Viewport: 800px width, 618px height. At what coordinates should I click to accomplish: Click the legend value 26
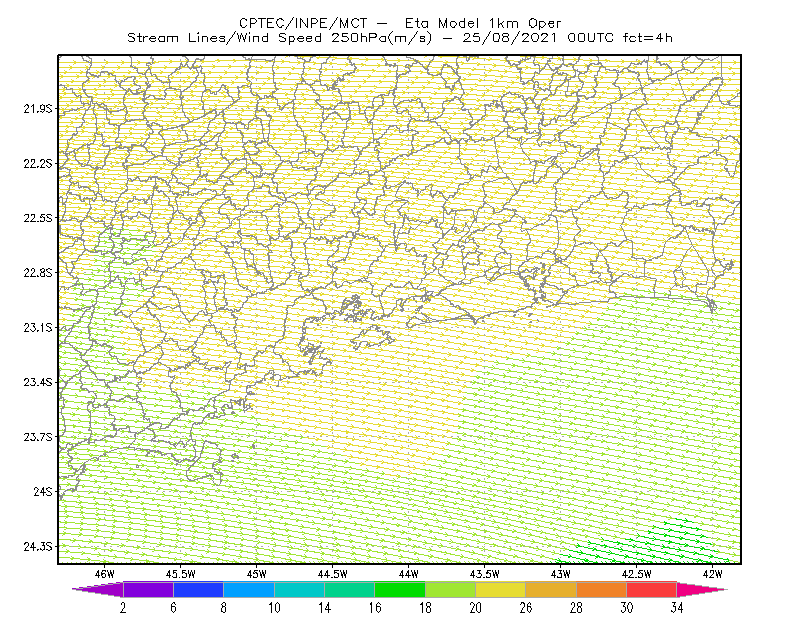click(526, 608)
